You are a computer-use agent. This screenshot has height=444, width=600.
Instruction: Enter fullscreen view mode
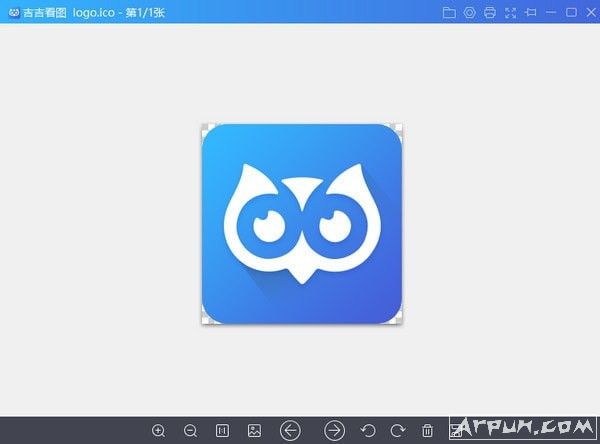pyautogui.click(x=510, y=13)
